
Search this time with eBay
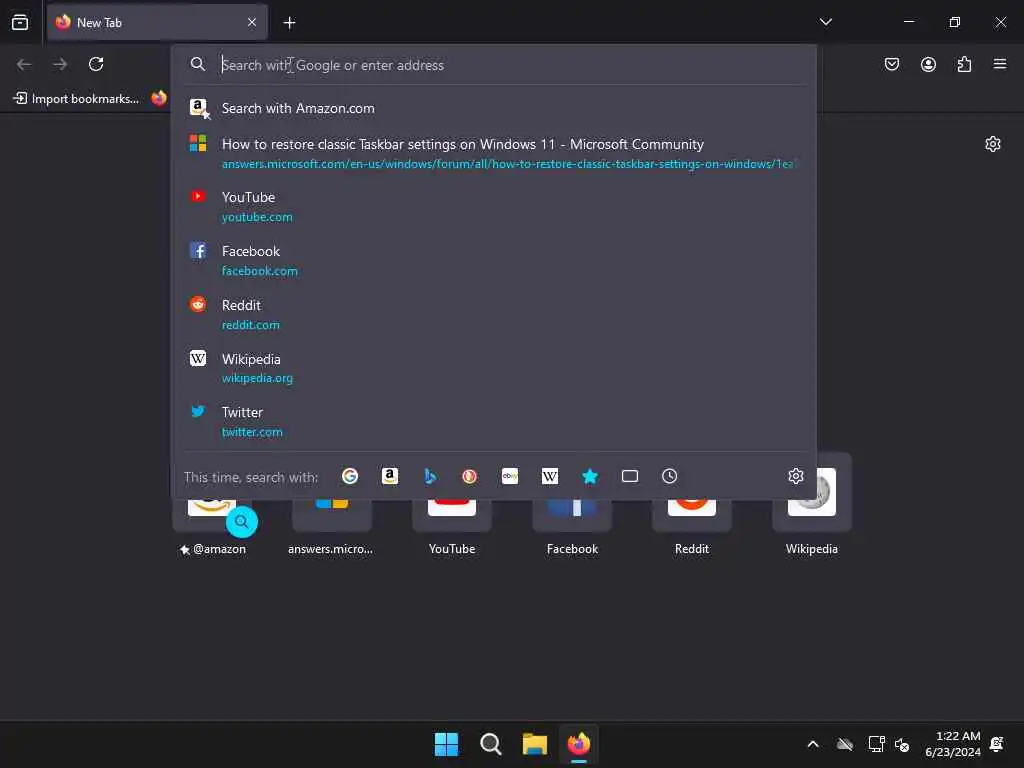pyautogui.click(x=510, y=476)
